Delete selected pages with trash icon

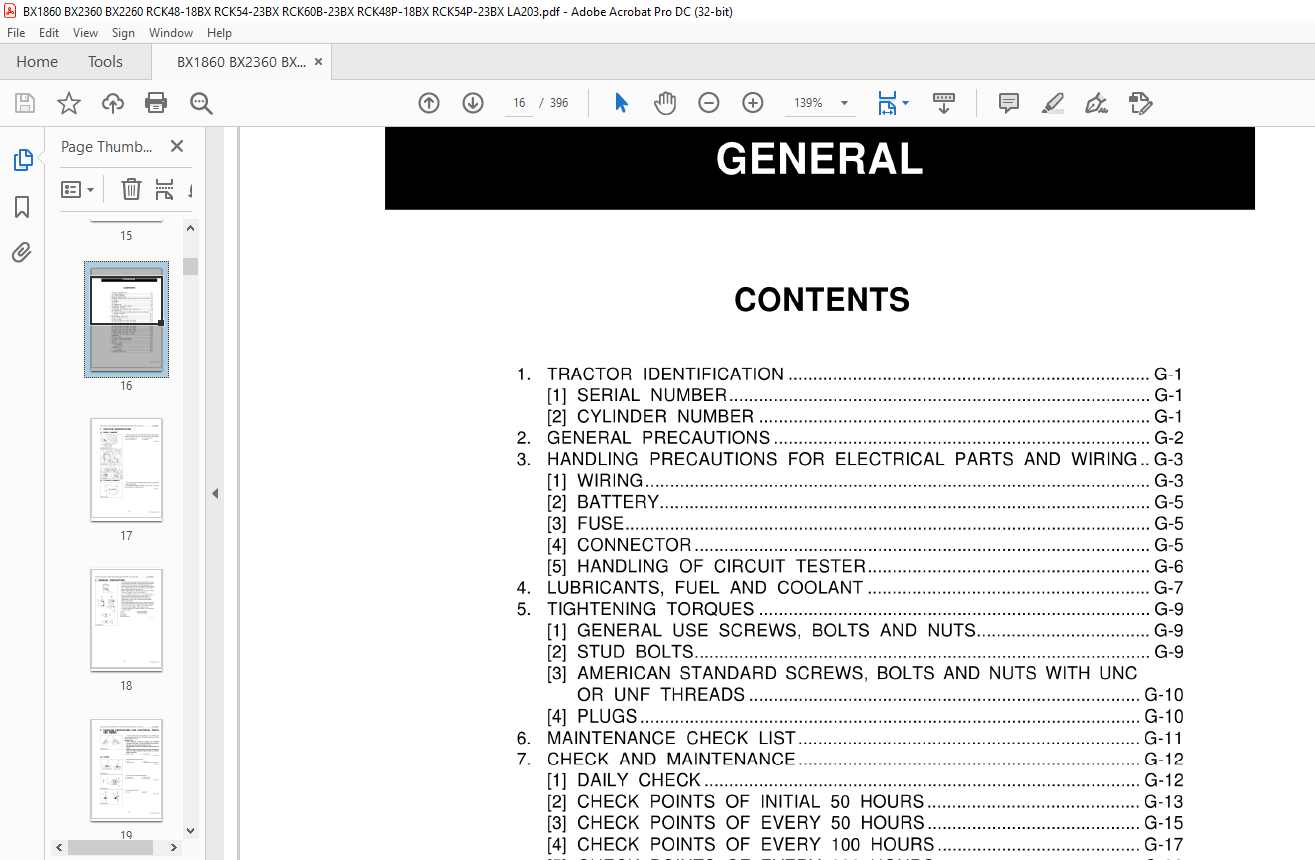pos(131,189)
